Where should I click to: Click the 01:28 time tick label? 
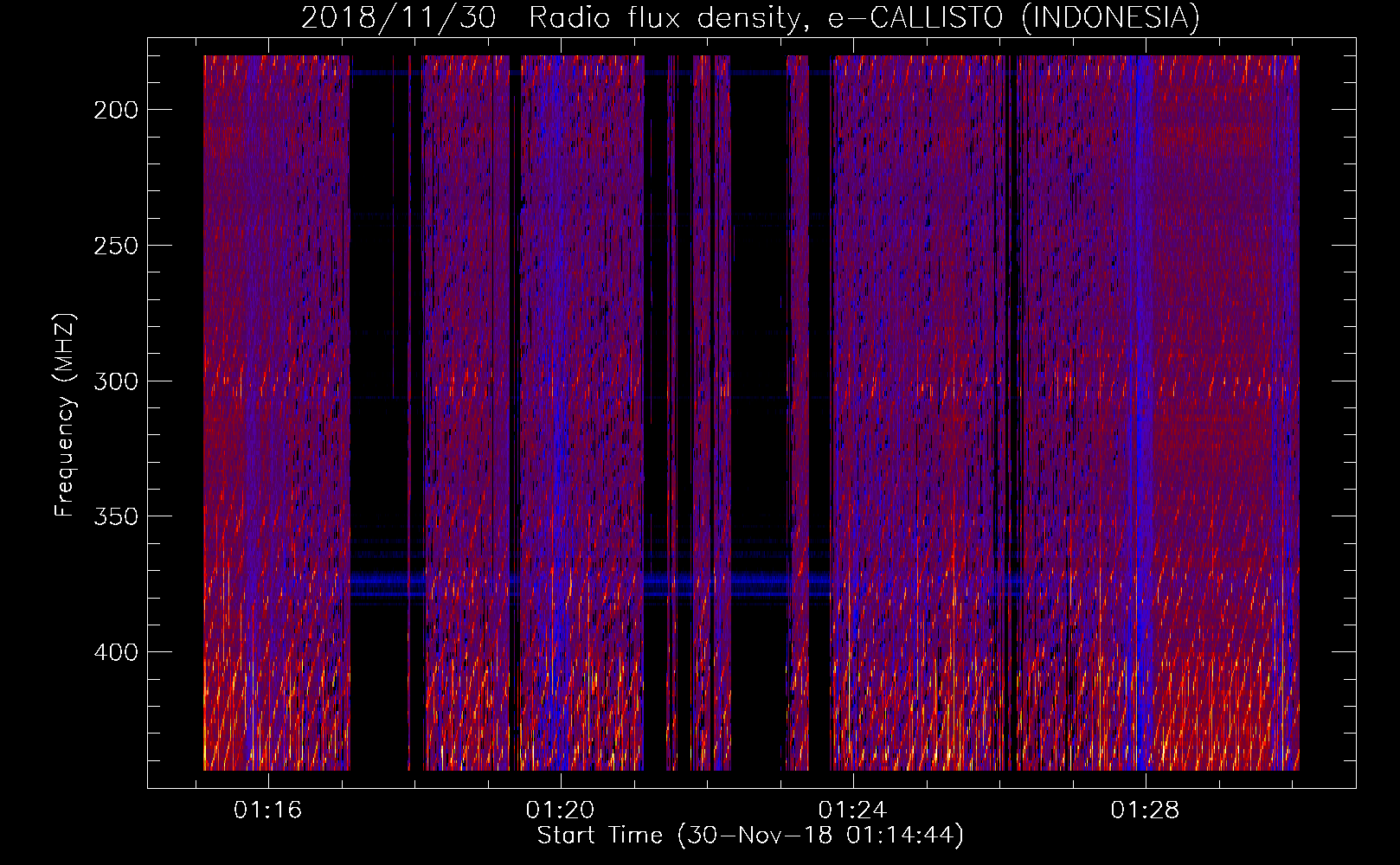tap(1146, 810)
